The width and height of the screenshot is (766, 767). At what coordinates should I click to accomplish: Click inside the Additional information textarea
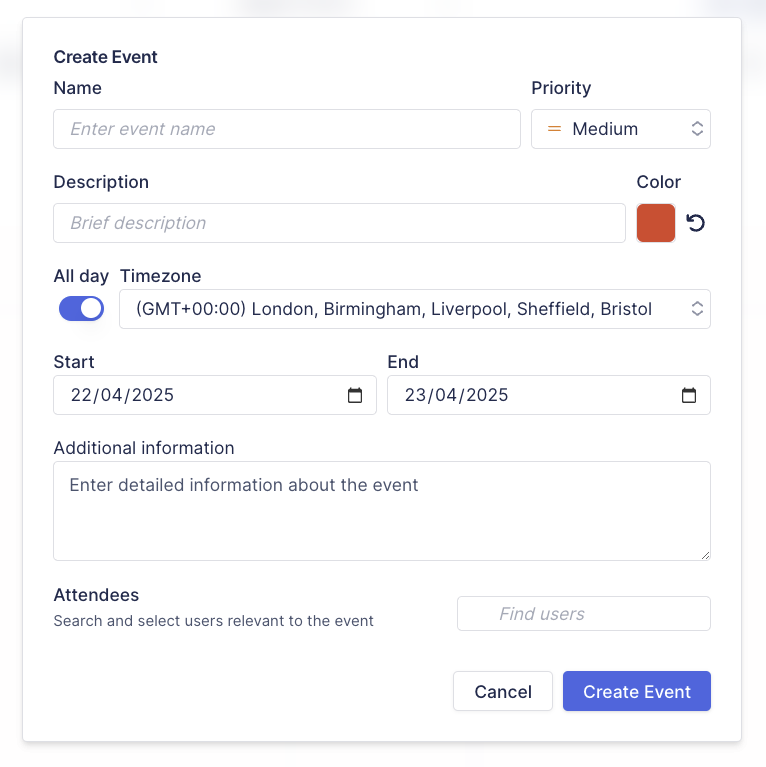tap(382, 511)
